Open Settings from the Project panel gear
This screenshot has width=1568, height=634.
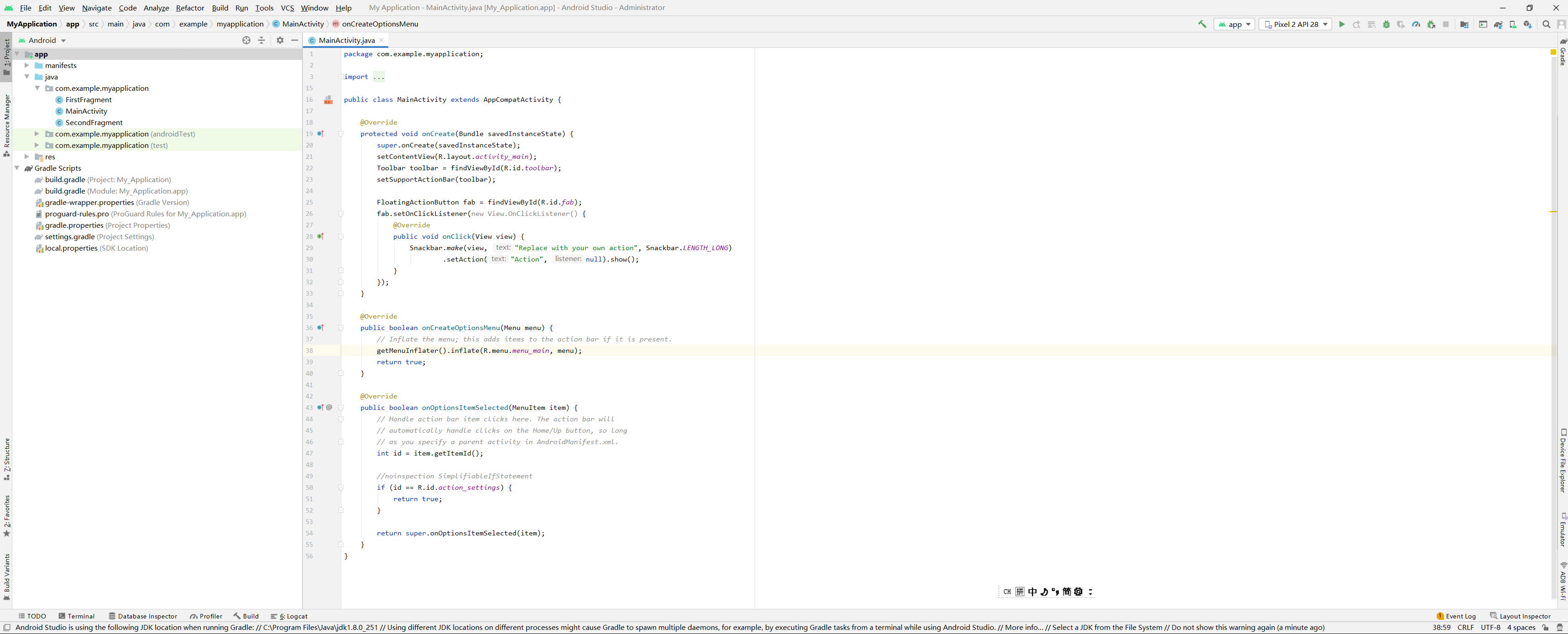tap(279, 40)
